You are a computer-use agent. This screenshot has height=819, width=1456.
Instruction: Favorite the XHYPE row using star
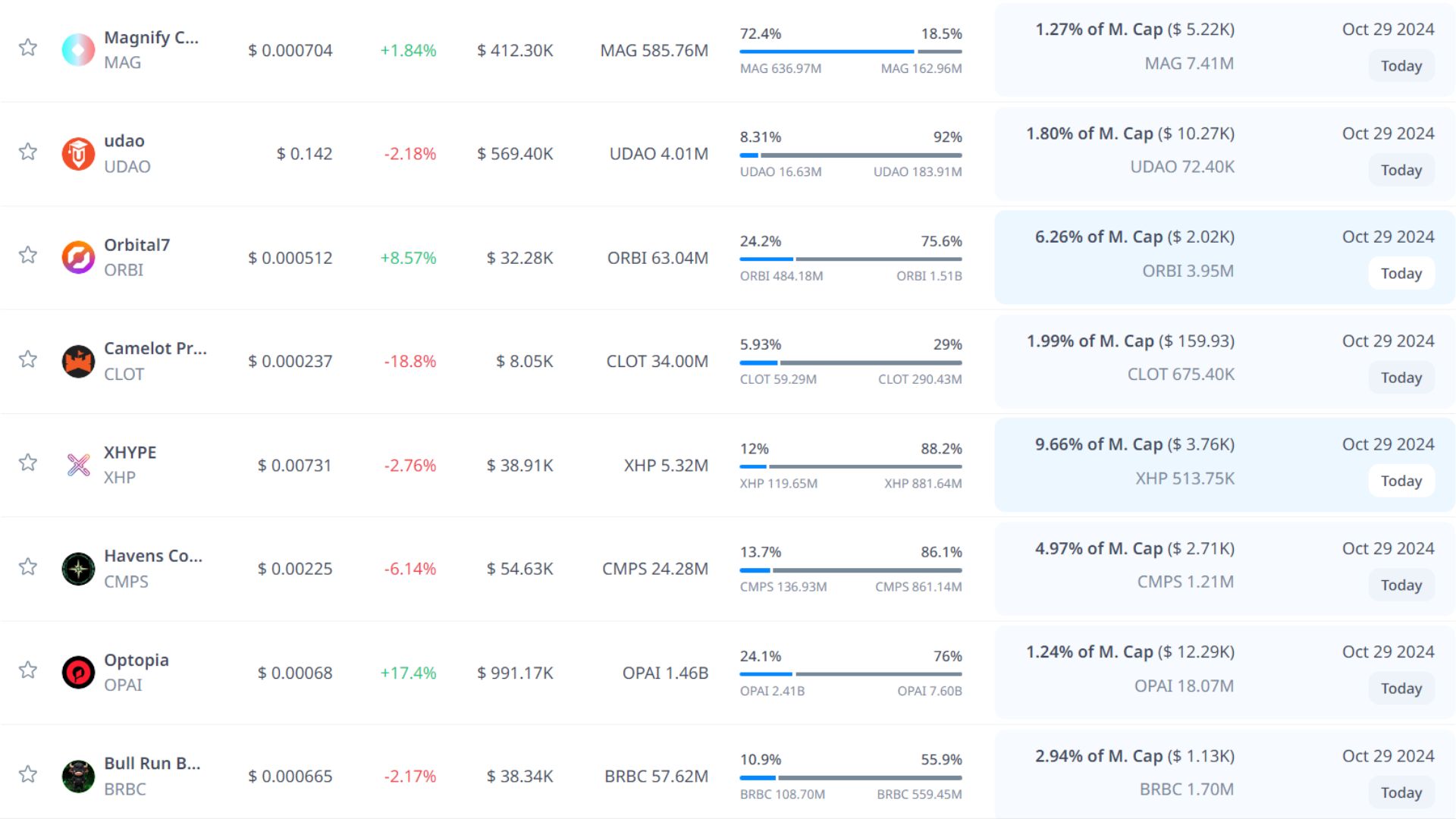pos(28,463)
